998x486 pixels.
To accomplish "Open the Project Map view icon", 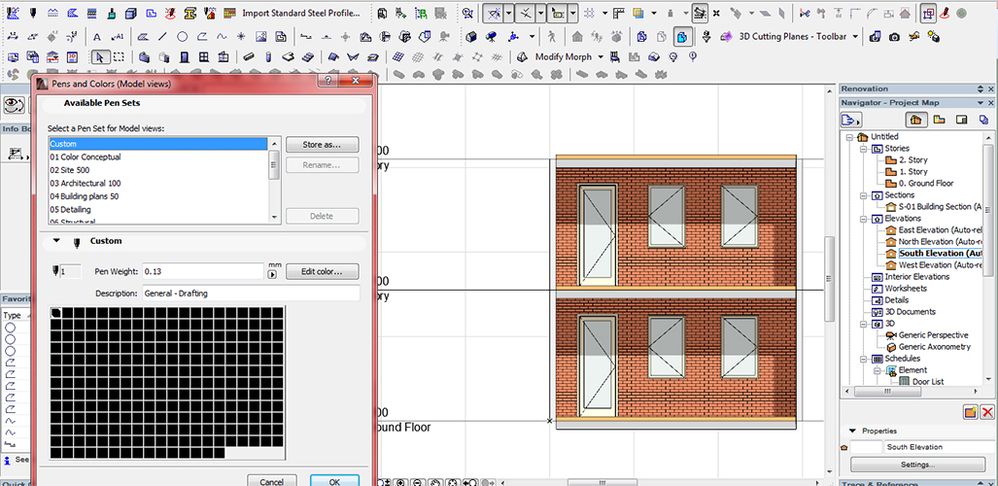I will click(x=917, y=119).
